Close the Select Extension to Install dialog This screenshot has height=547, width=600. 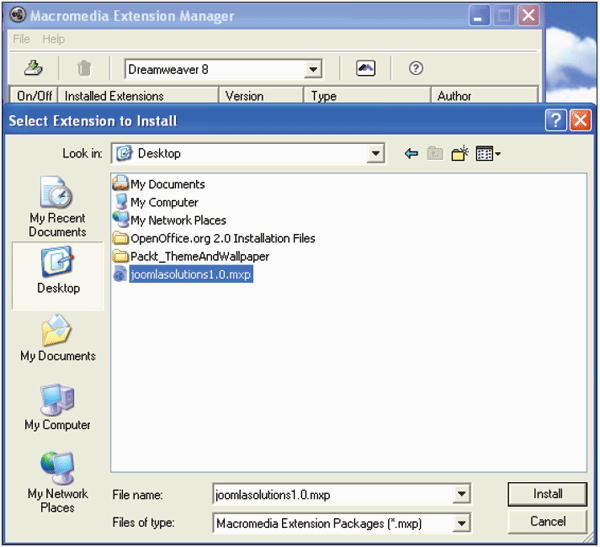[580, 121]
